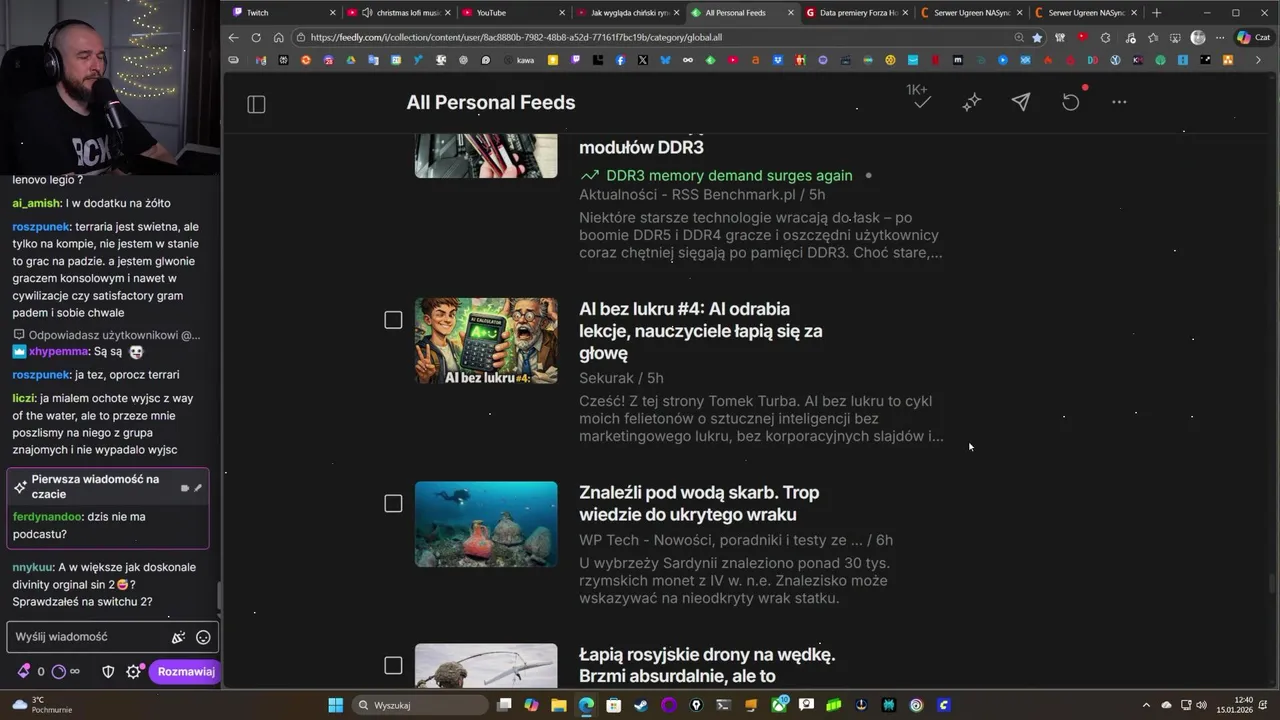Open the emote picker in chat
Image resolution: width=1280 pixels, height=720 pixels.
coord(203,637)
